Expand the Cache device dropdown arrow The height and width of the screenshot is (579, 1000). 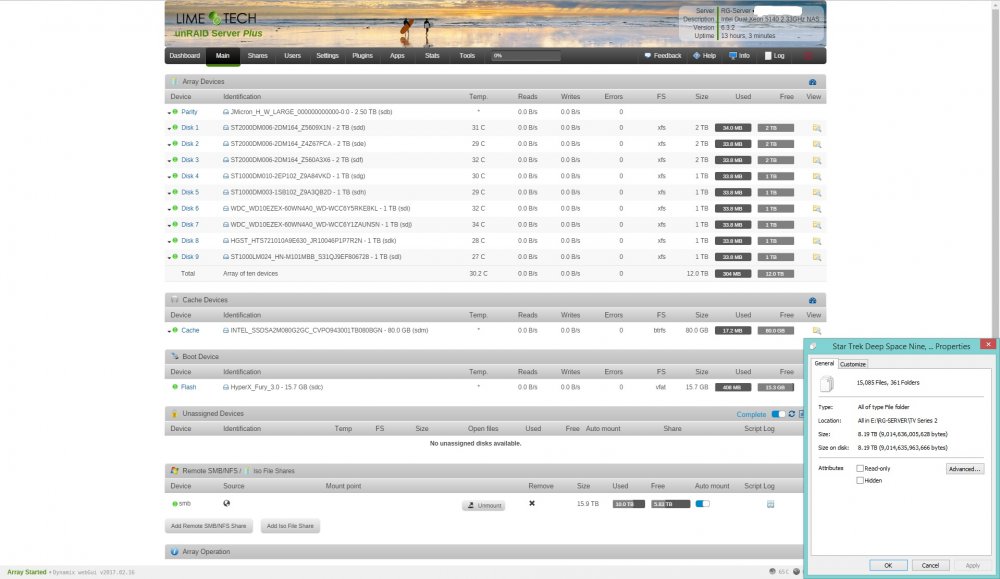coord(170,332)
